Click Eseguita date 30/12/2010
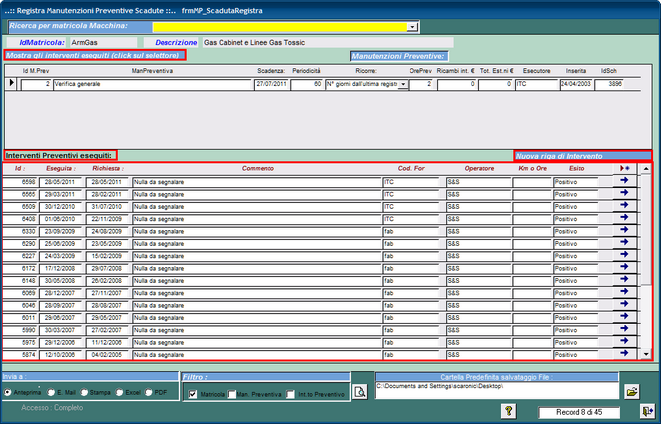 tap(60, 207)
